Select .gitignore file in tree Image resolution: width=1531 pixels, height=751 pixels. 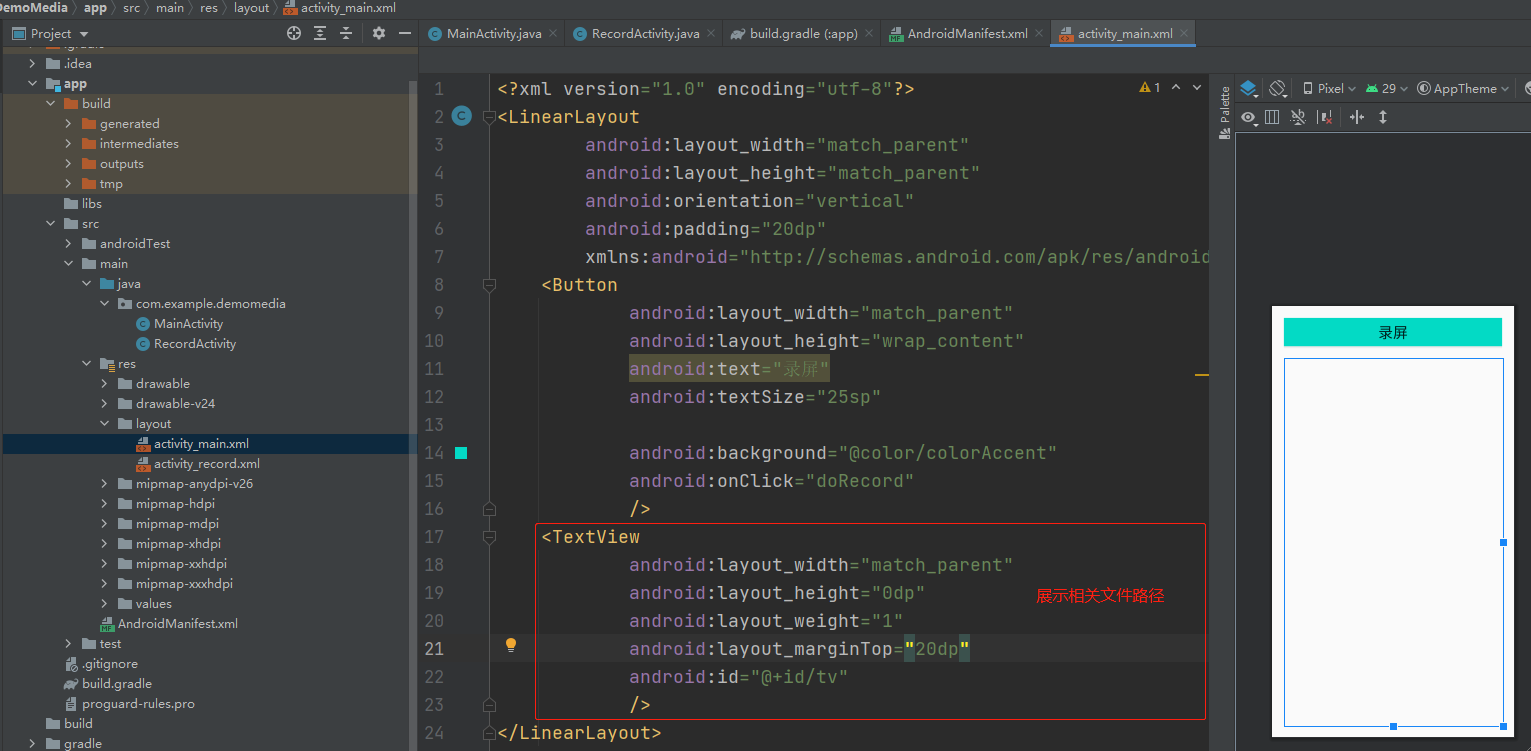[x=110, y=664]
